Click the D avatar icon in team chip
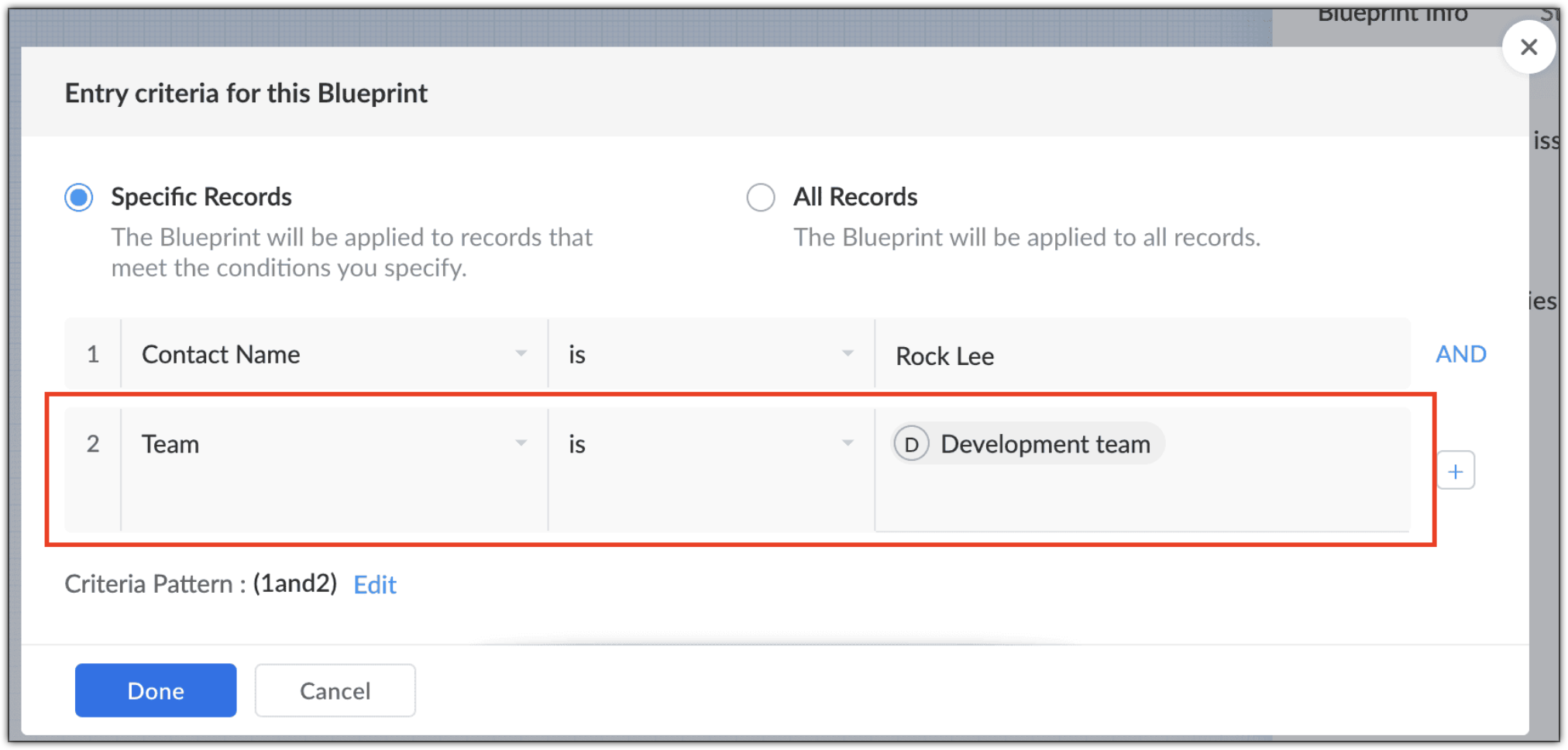This screenshot has height=750, width=1568. 911,445
